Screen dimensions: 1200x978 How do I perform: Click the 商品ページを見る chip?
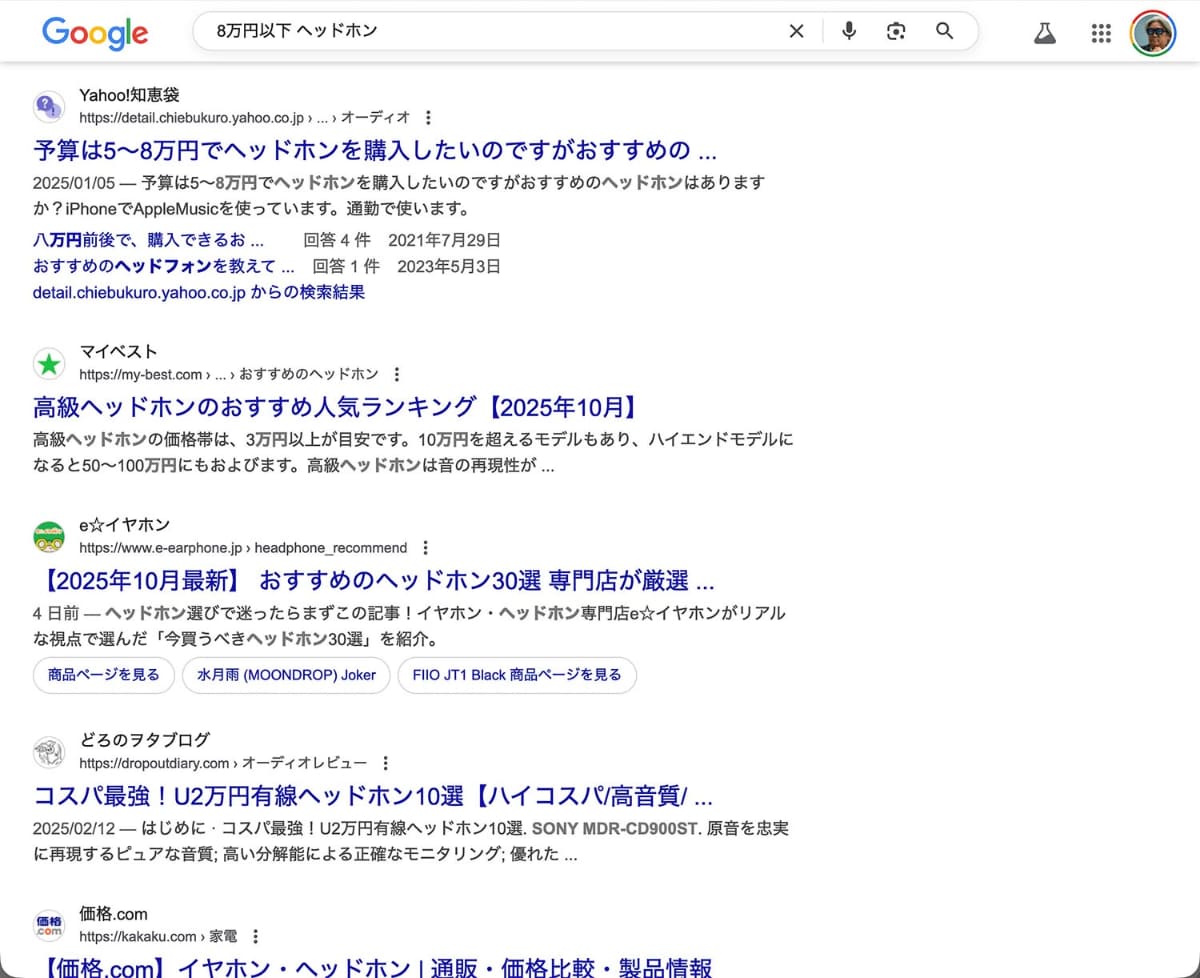tap(103, 675)
